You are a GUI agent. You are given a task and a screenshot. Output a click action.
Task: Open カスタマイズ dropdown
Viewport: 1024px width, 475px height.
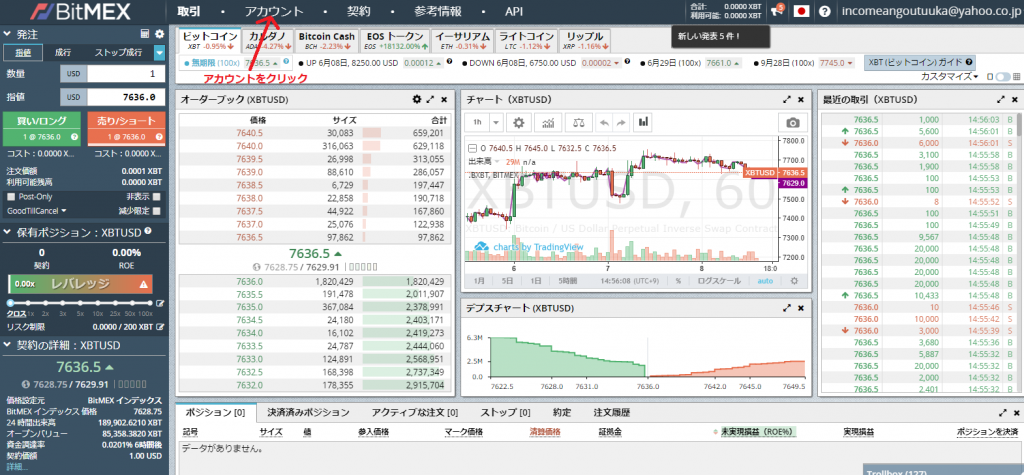[949, 76]
